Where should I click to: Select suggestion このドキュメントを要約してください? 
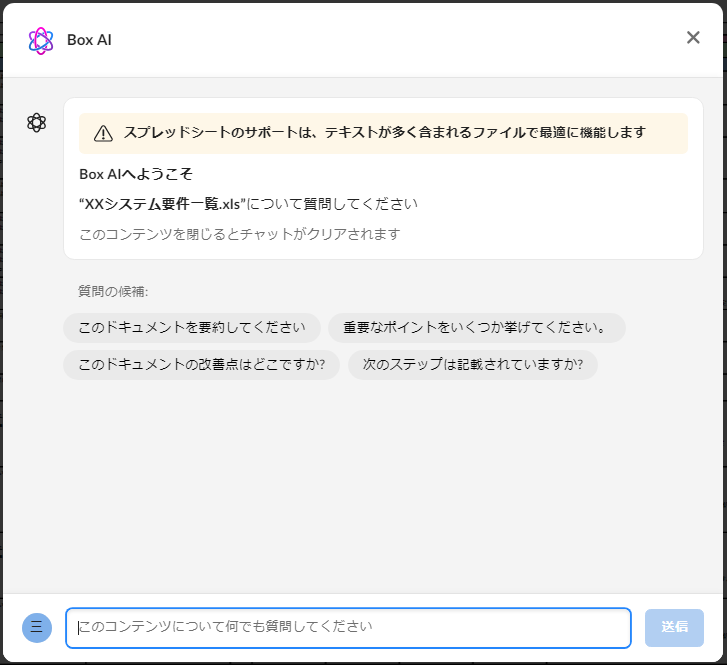[x=192, y=328]
